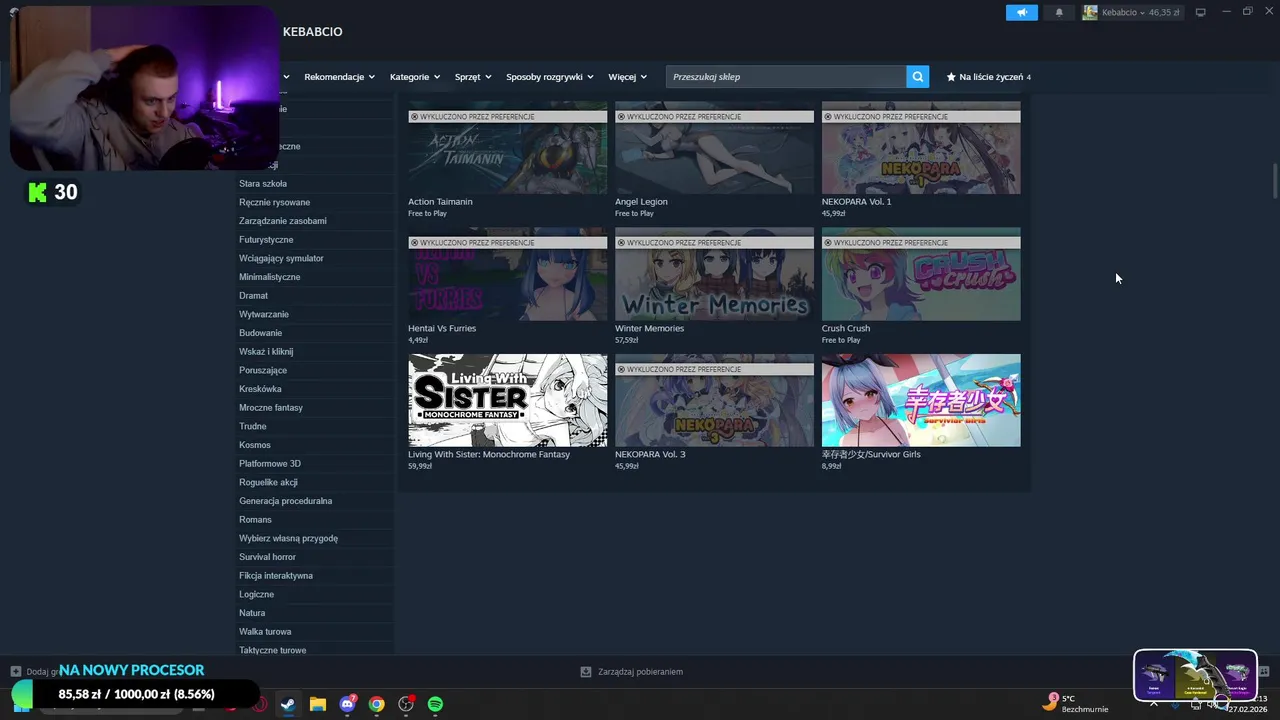Switch to Big Picture mode monitor icon

tap(1200, 12)
